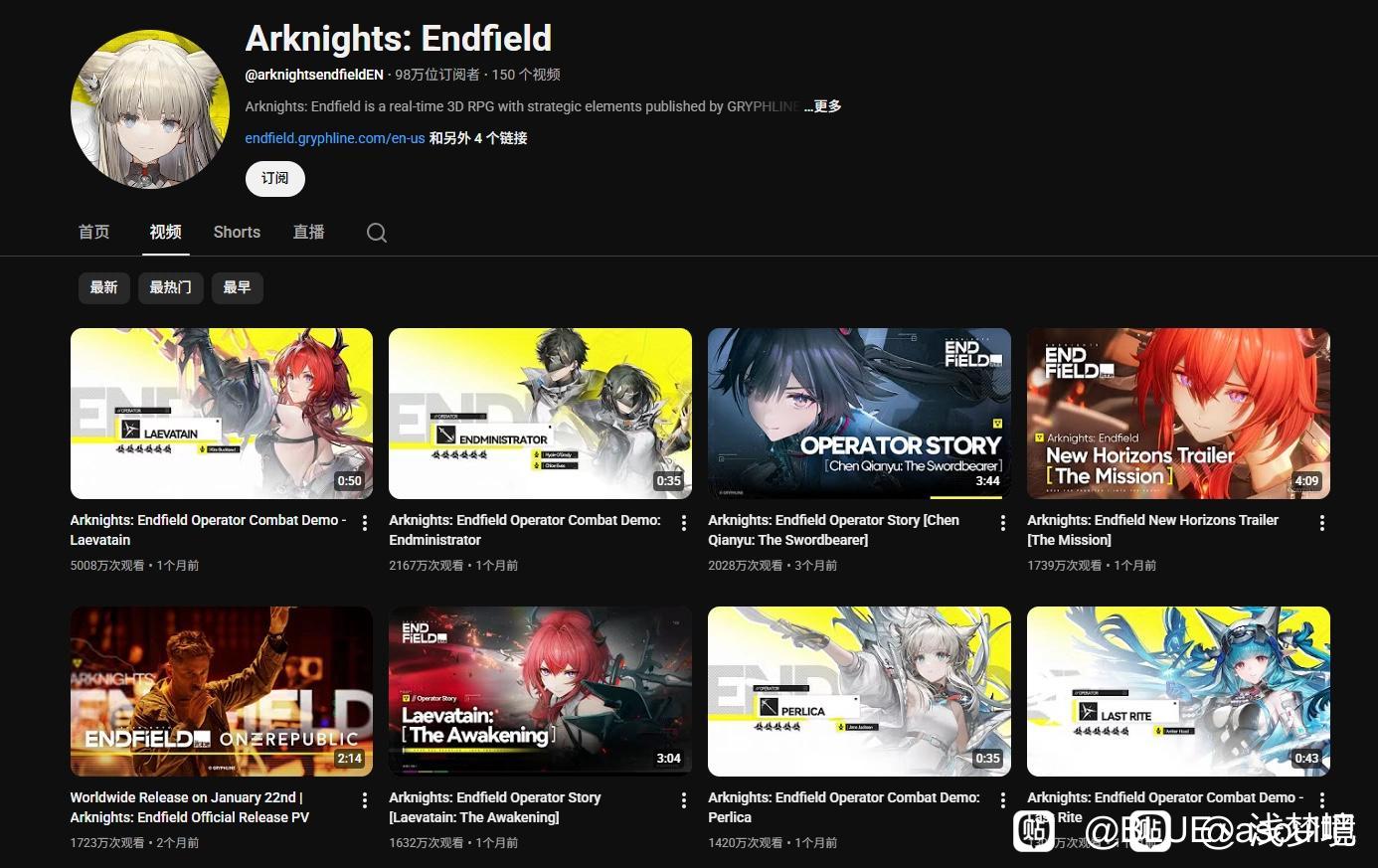Open the channel search magnifier icon

pyautogui.click(x=376, y=233)
